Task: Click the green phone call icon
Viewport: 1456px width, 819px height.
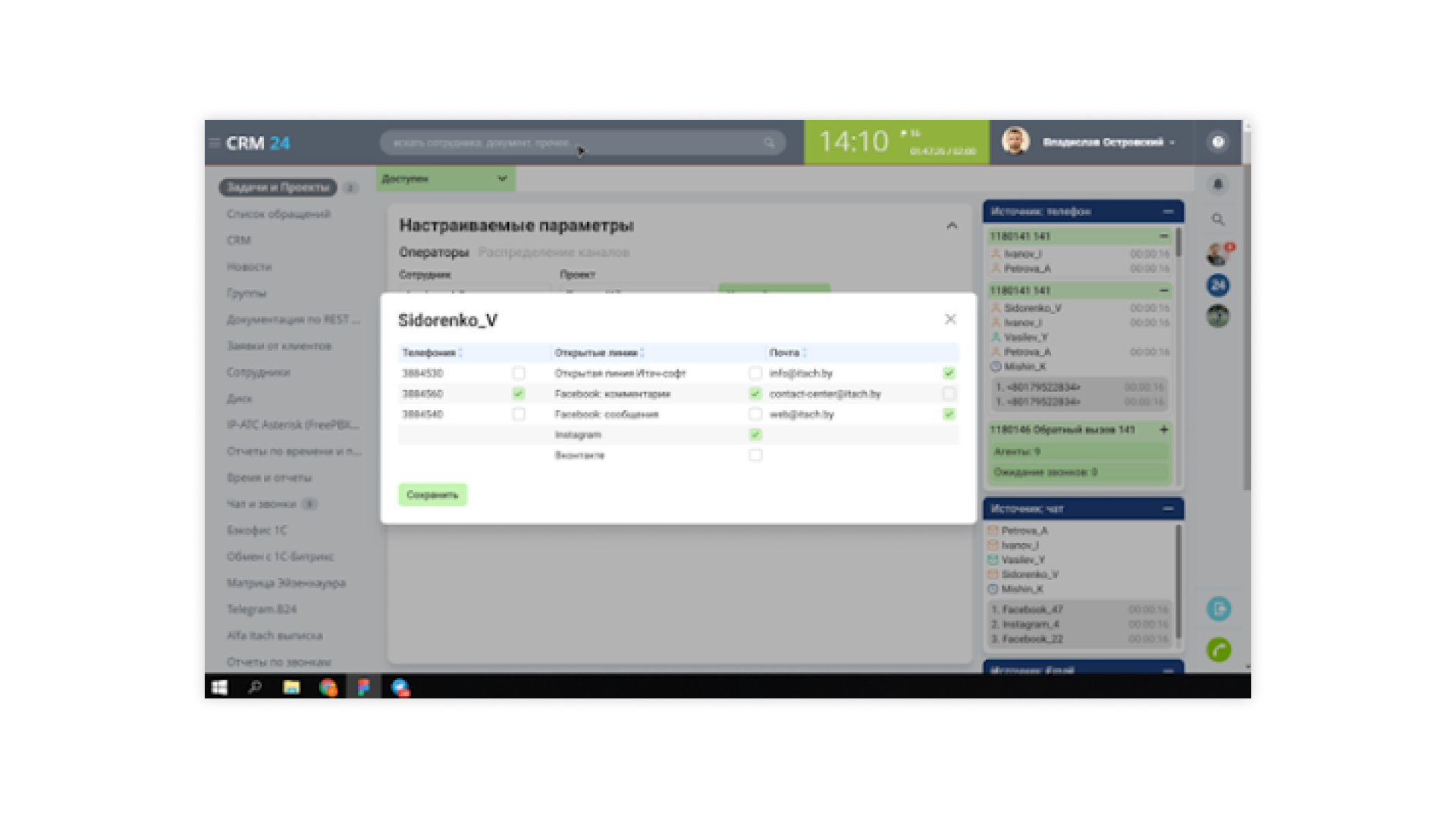Action: (1219, 650)
